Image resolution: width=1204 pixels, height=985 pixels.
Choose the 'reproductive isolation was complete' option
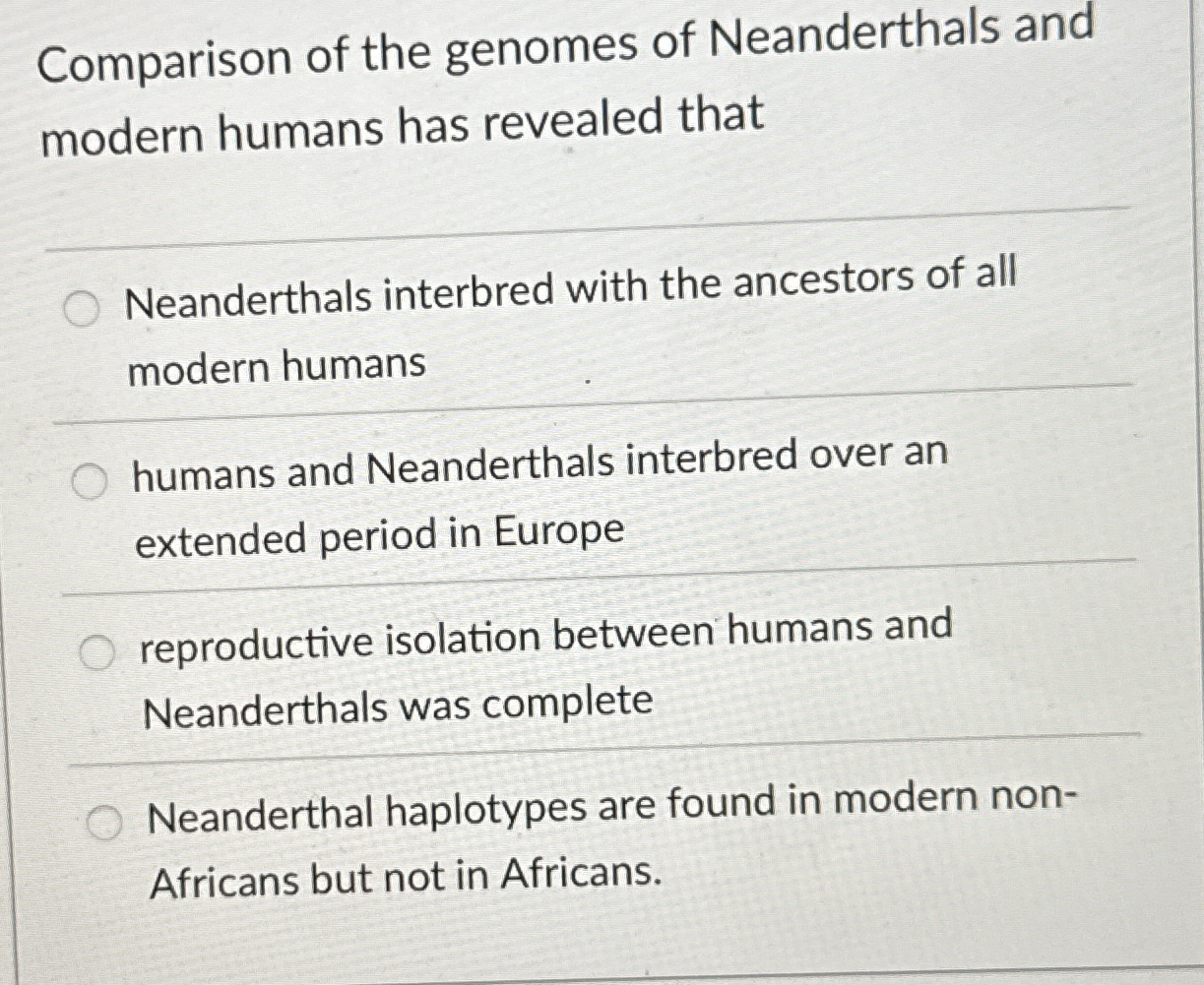[98, 647]
